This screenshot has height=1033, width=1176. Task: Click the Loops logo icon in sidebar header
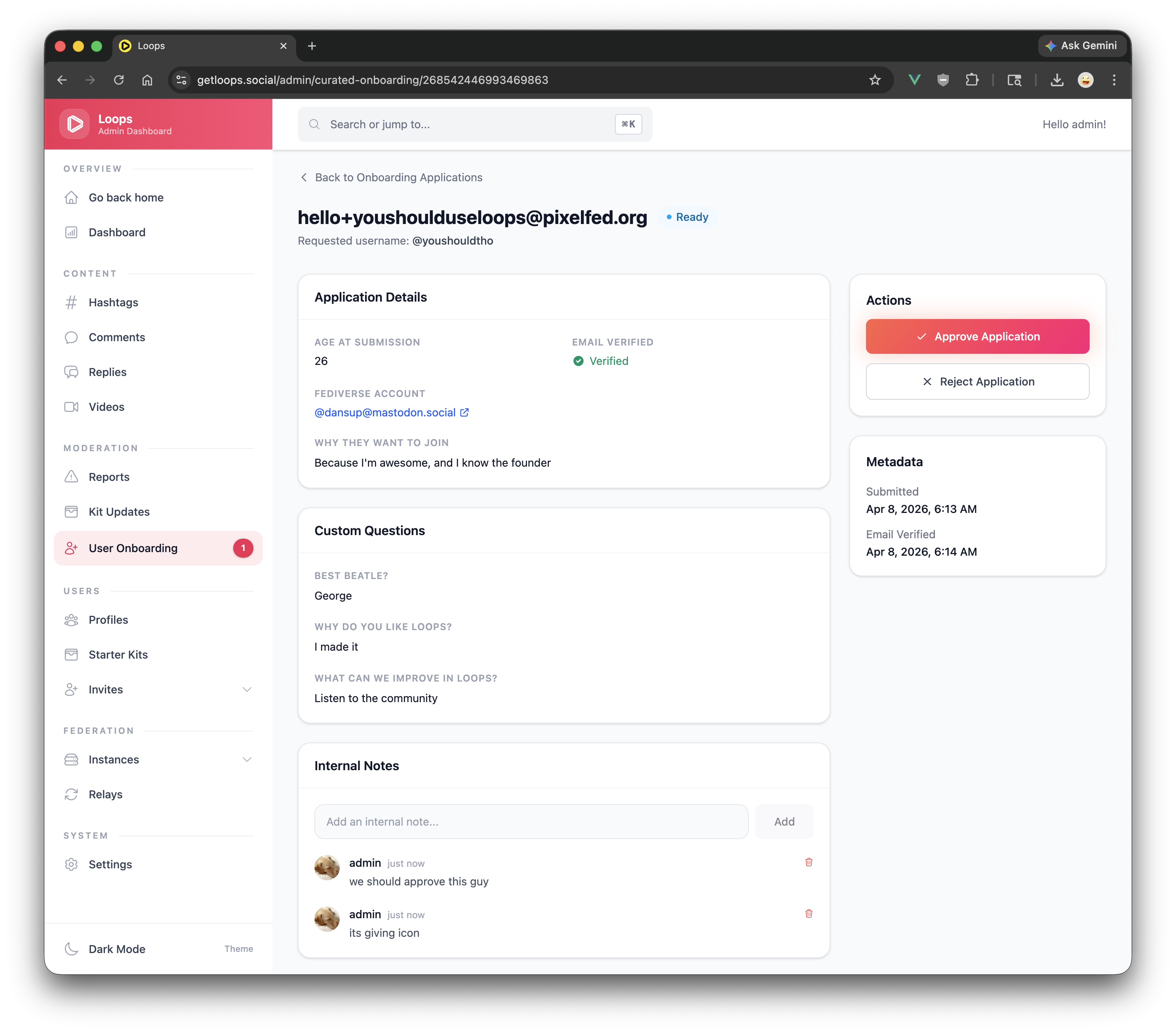point(74,123)
